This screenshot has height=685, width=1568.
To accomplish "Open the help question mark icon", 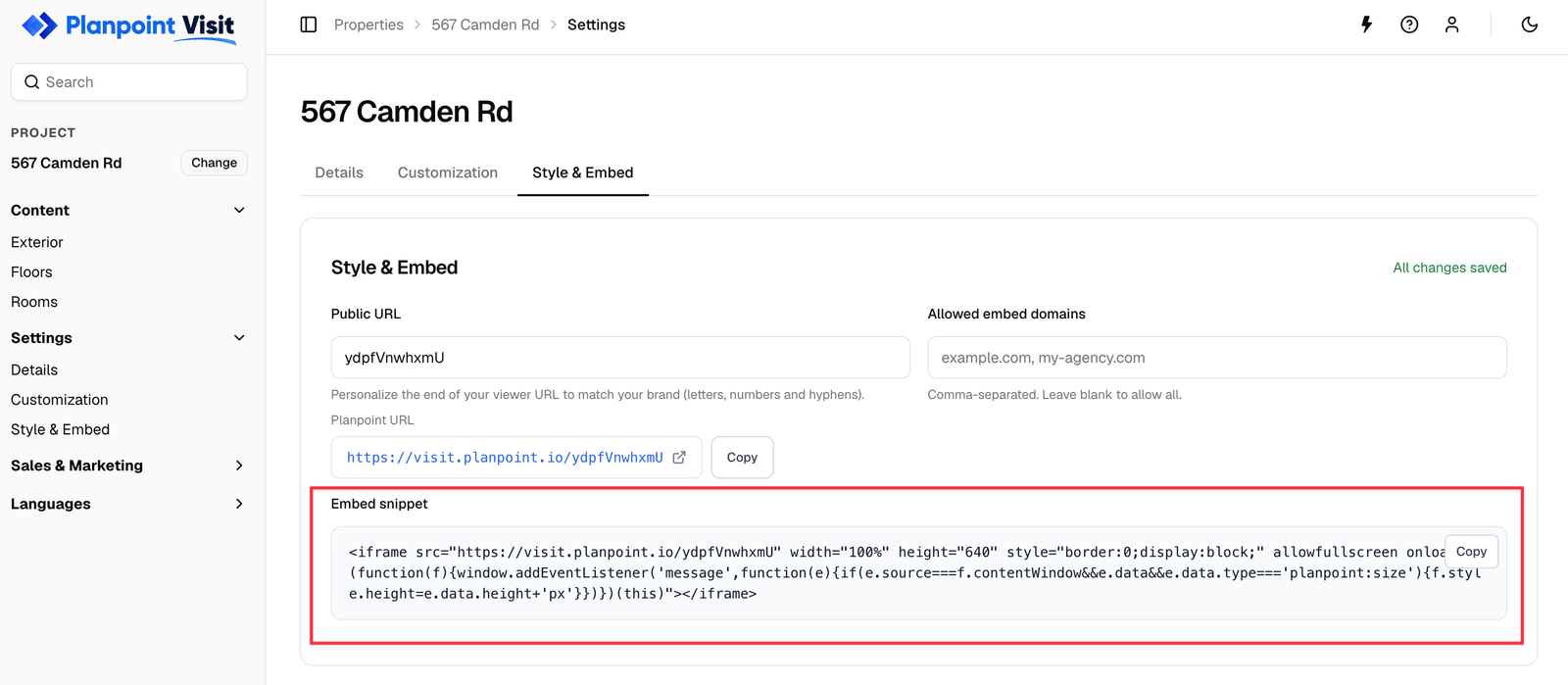I will tap(1409, 24).
